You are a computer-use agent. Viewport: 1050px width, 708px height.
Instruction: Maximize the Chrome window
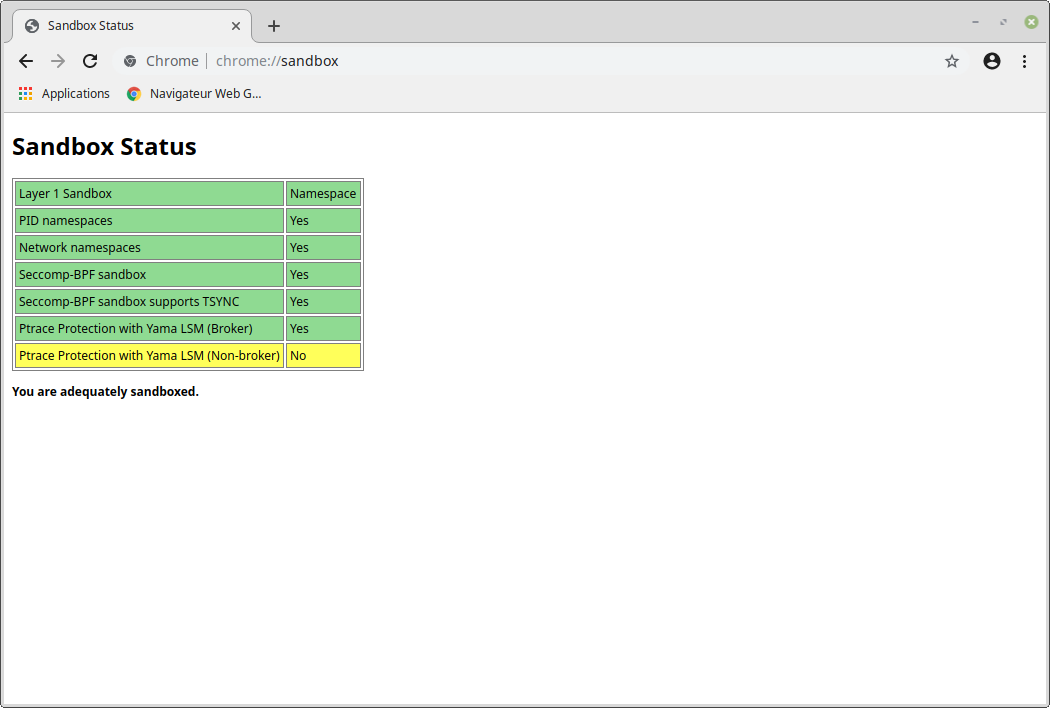pyautogui.click(x=1003, y=21)
